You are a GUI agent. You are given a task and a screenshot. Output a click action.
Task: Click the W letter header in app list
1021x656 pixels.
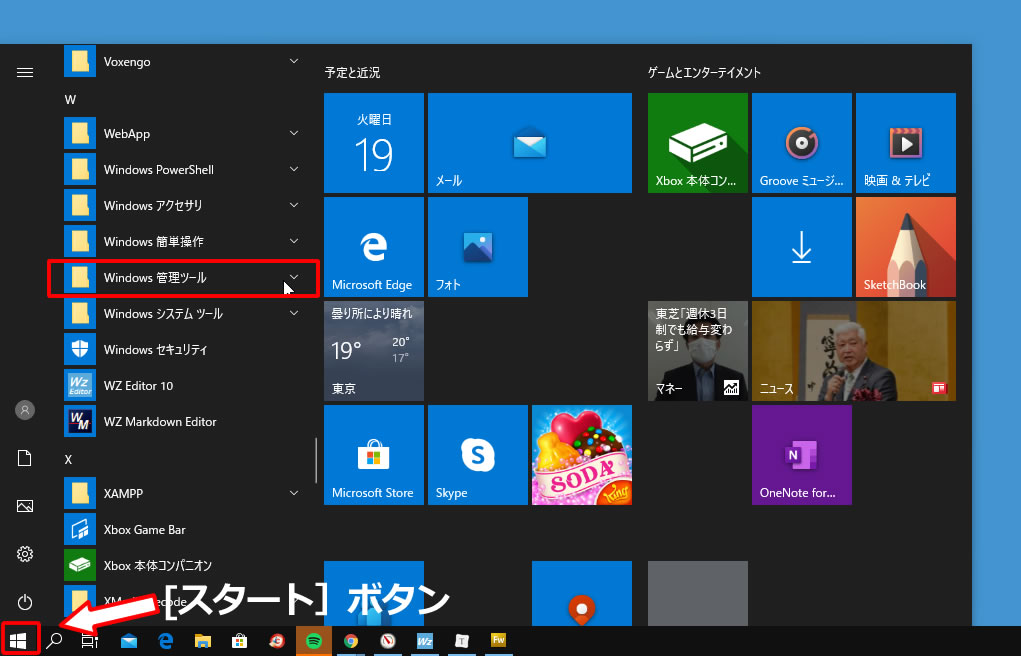(70, 100)
